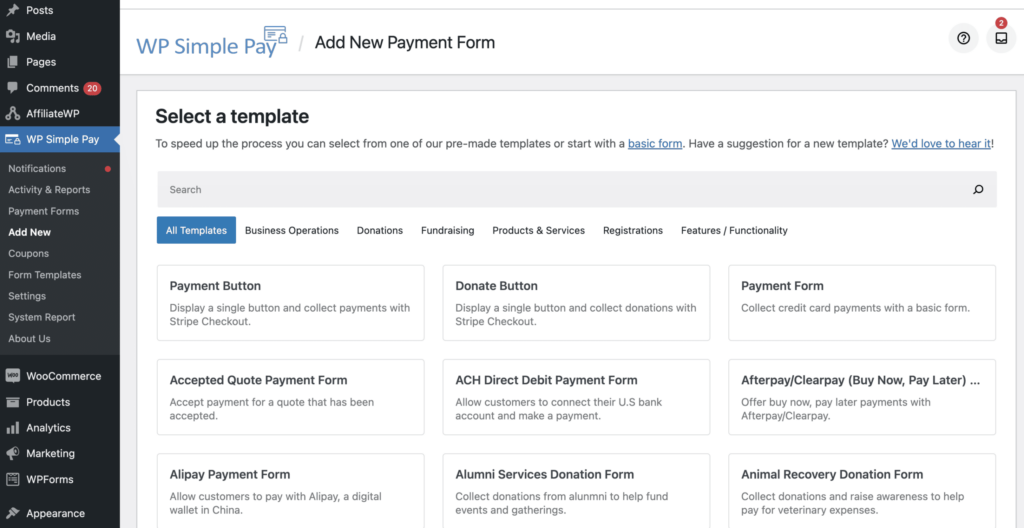Go to Payment Forms submenu

44,211
